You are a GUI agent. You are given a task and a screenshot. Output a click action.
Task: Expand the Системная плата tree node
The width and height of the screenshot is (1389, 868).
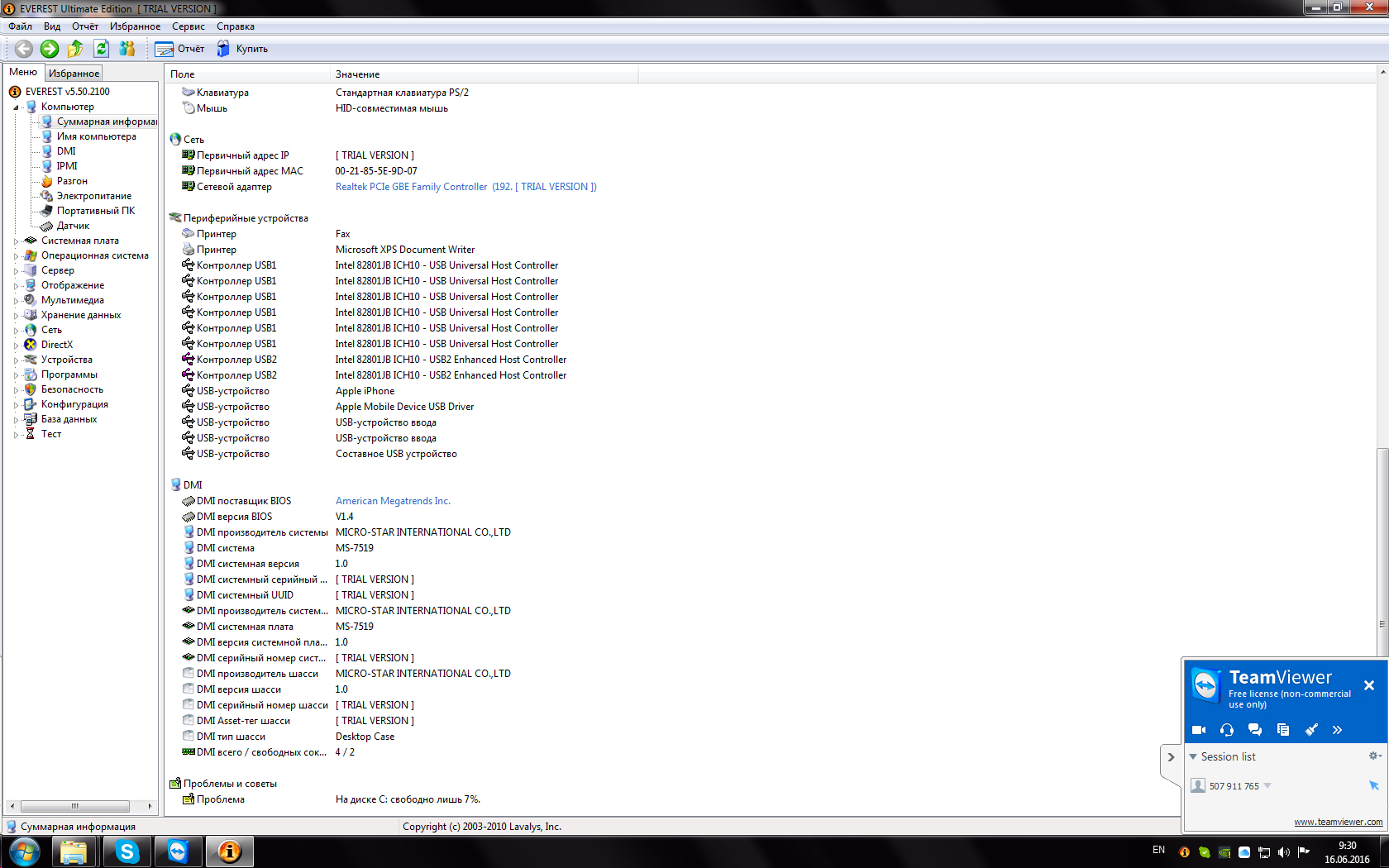pyautogui.click(x=16, y=241)
